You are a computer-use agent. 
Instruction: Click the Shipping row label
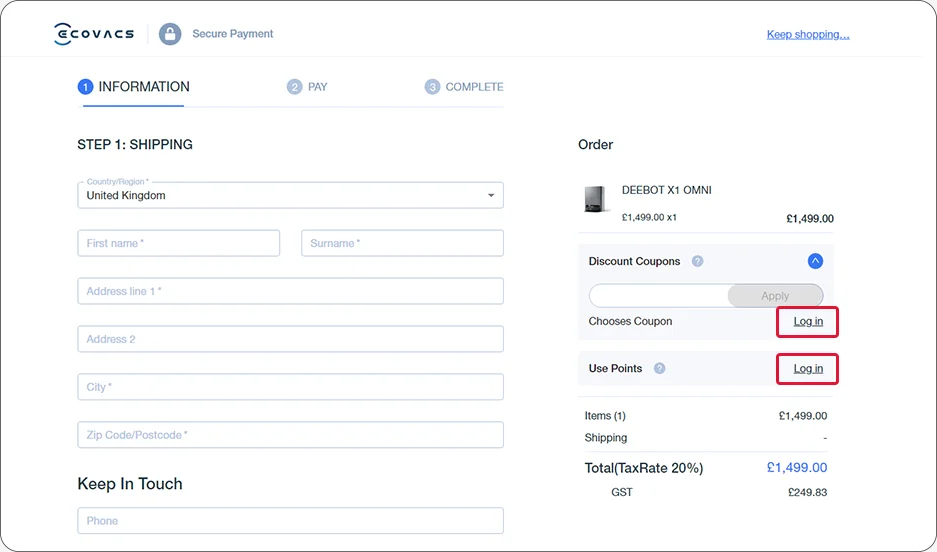tap(605, 438)
